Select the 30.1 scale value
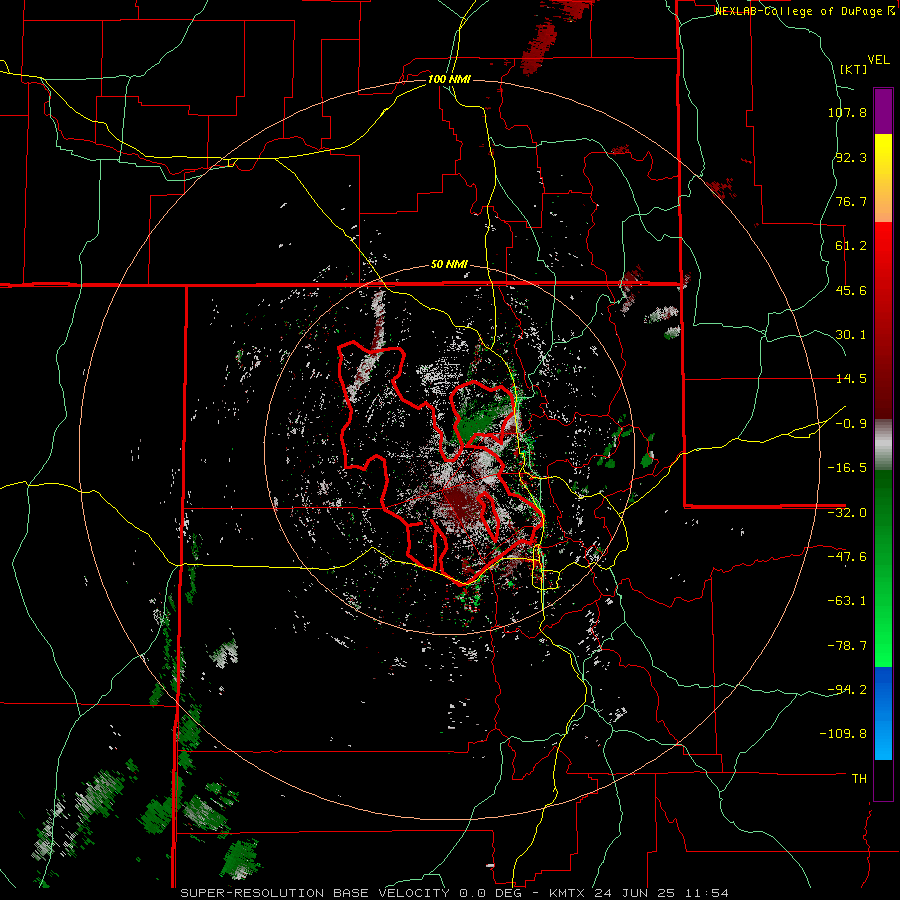900x900 pixels. (x=851, y=335)
